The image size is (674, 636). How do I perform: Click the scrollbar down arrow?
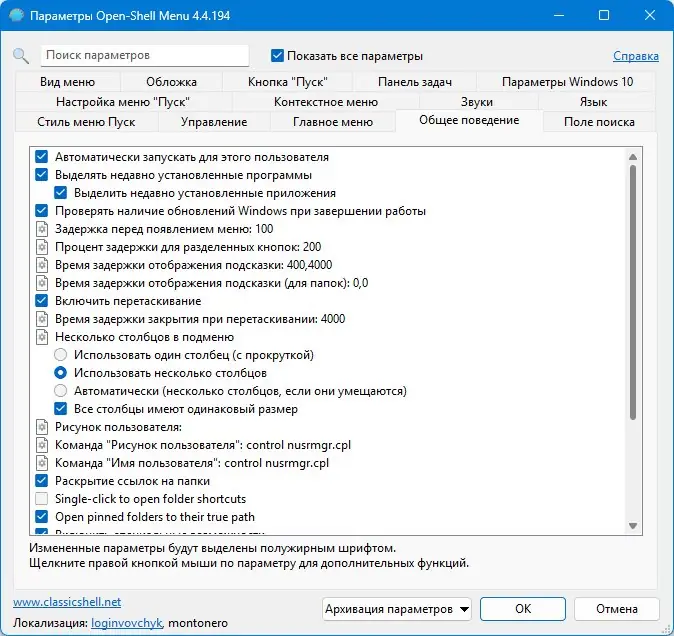pos(633,526)
